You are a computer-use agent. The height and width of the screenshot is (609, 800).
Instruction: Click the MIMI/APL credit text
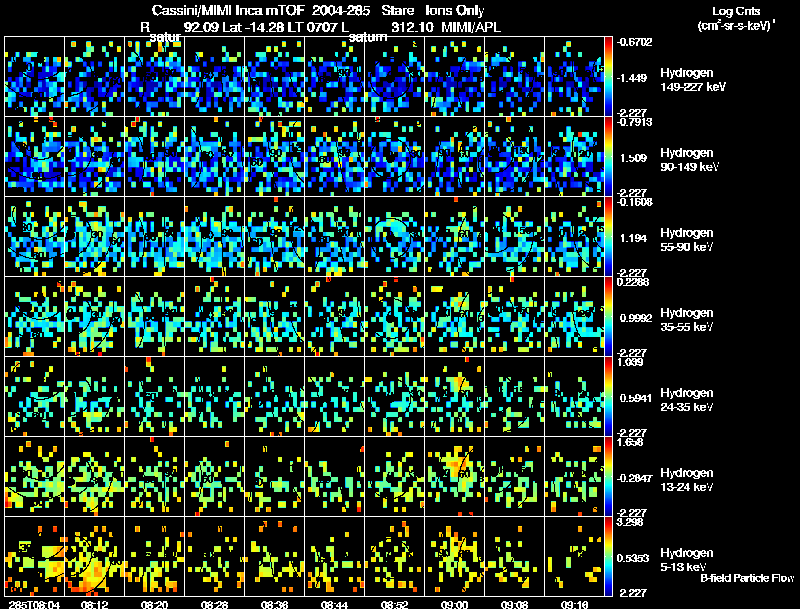(x=471, y=27)
